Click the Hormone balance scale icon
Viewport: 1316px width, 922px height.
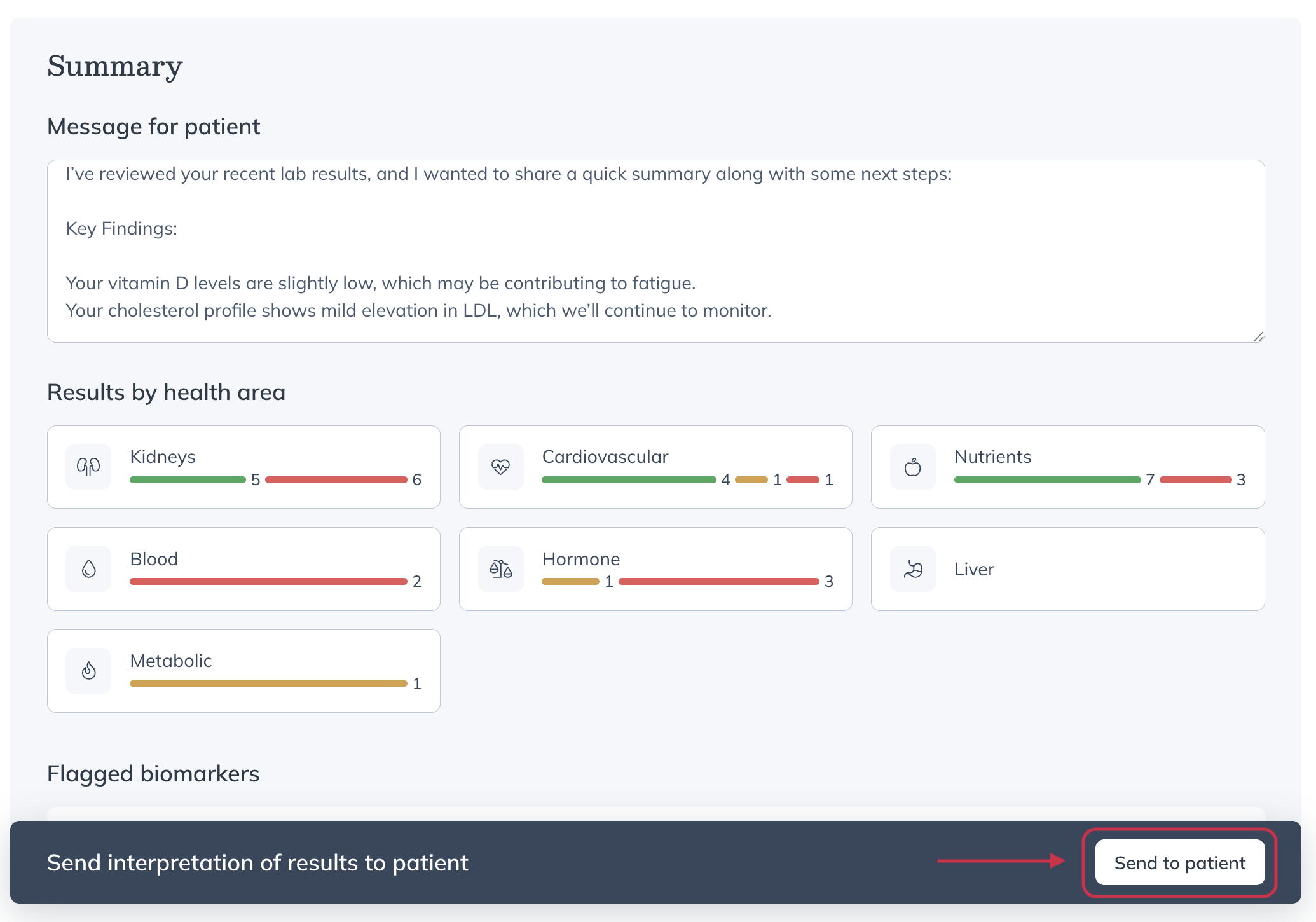click(500, 569)
